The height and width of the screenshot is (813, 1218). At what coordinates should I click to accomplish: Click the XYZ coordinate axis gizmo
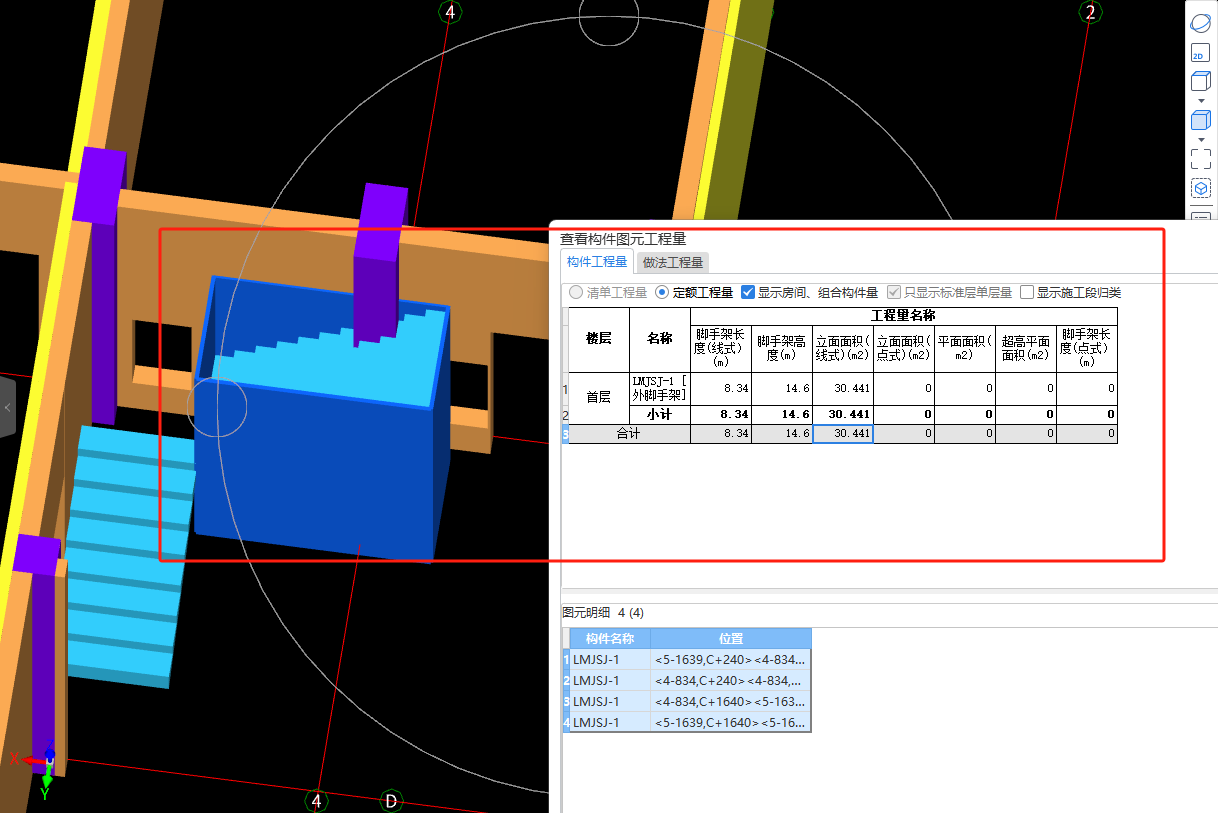[40, 770]
